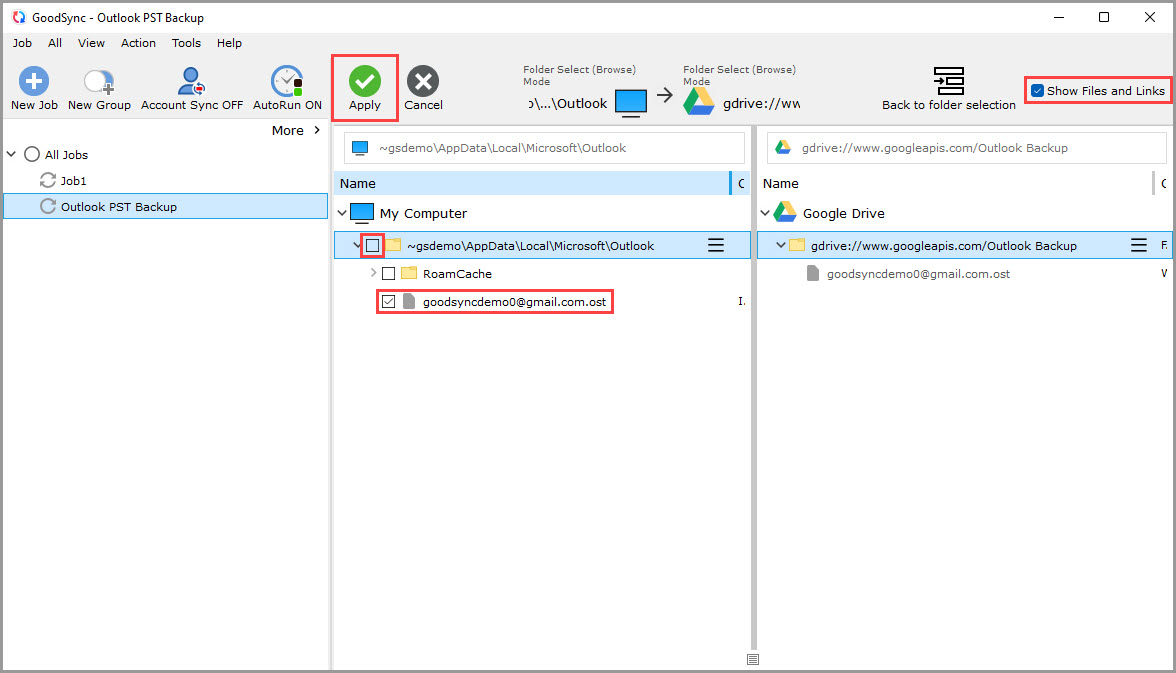The width and height of the screenshot is (1176, 673).
Task: Expand the RoamCache folder
Action: point(374,273)
